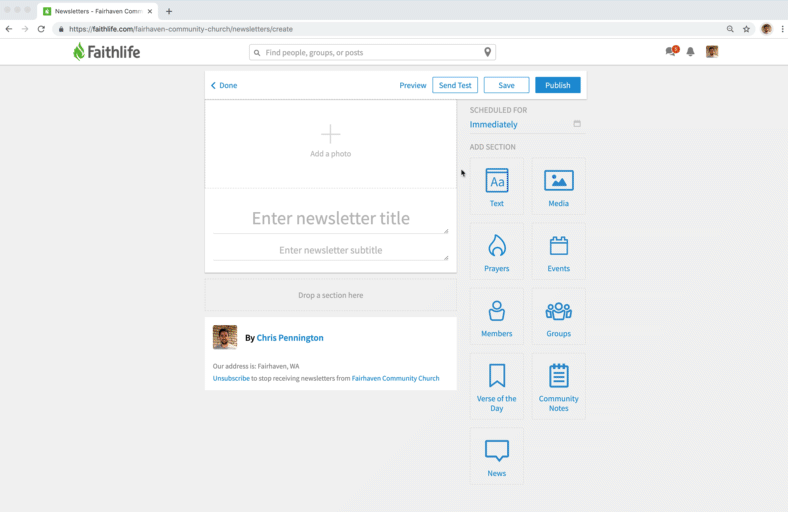Viewport: 788px width, 512px height.
Task: Change the Immediately schedule setting
Action: click(x=494, y=125)
